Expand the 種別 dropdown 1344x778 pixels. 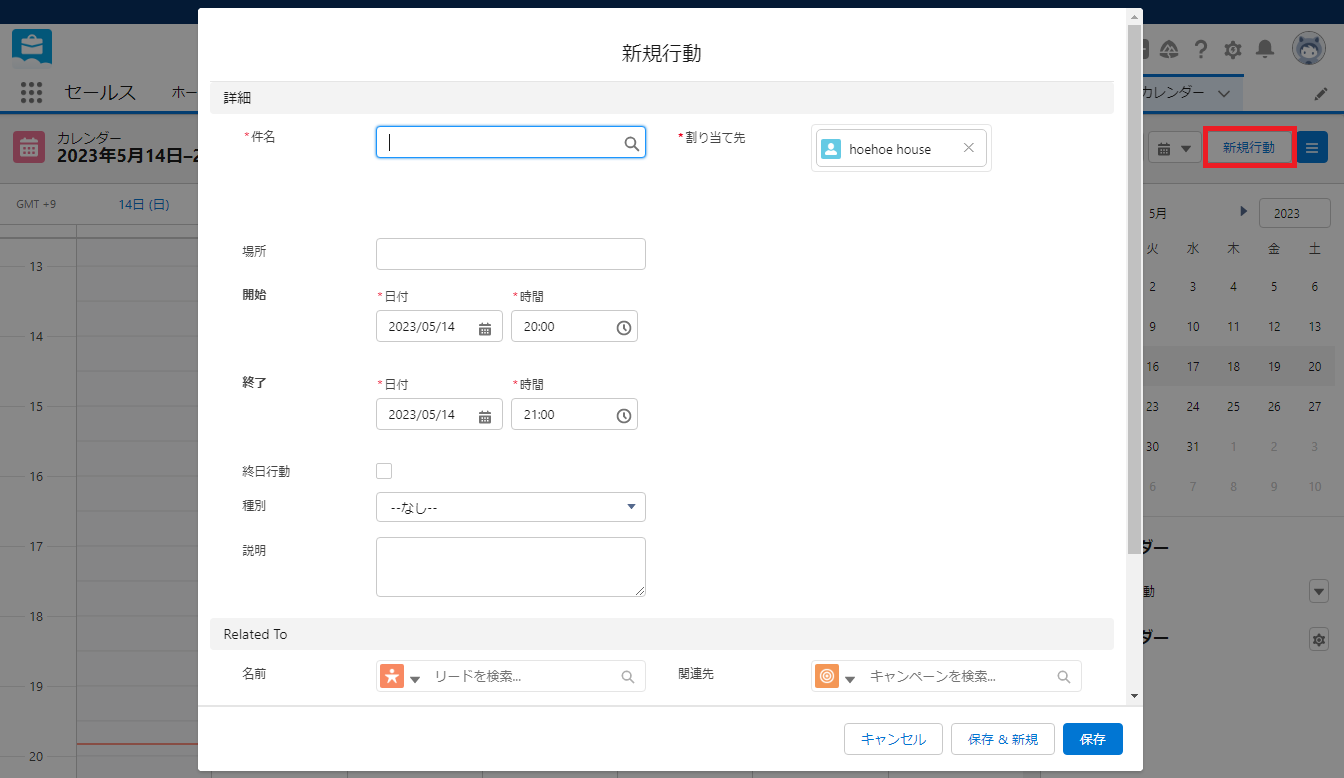[x=510, y=507]
